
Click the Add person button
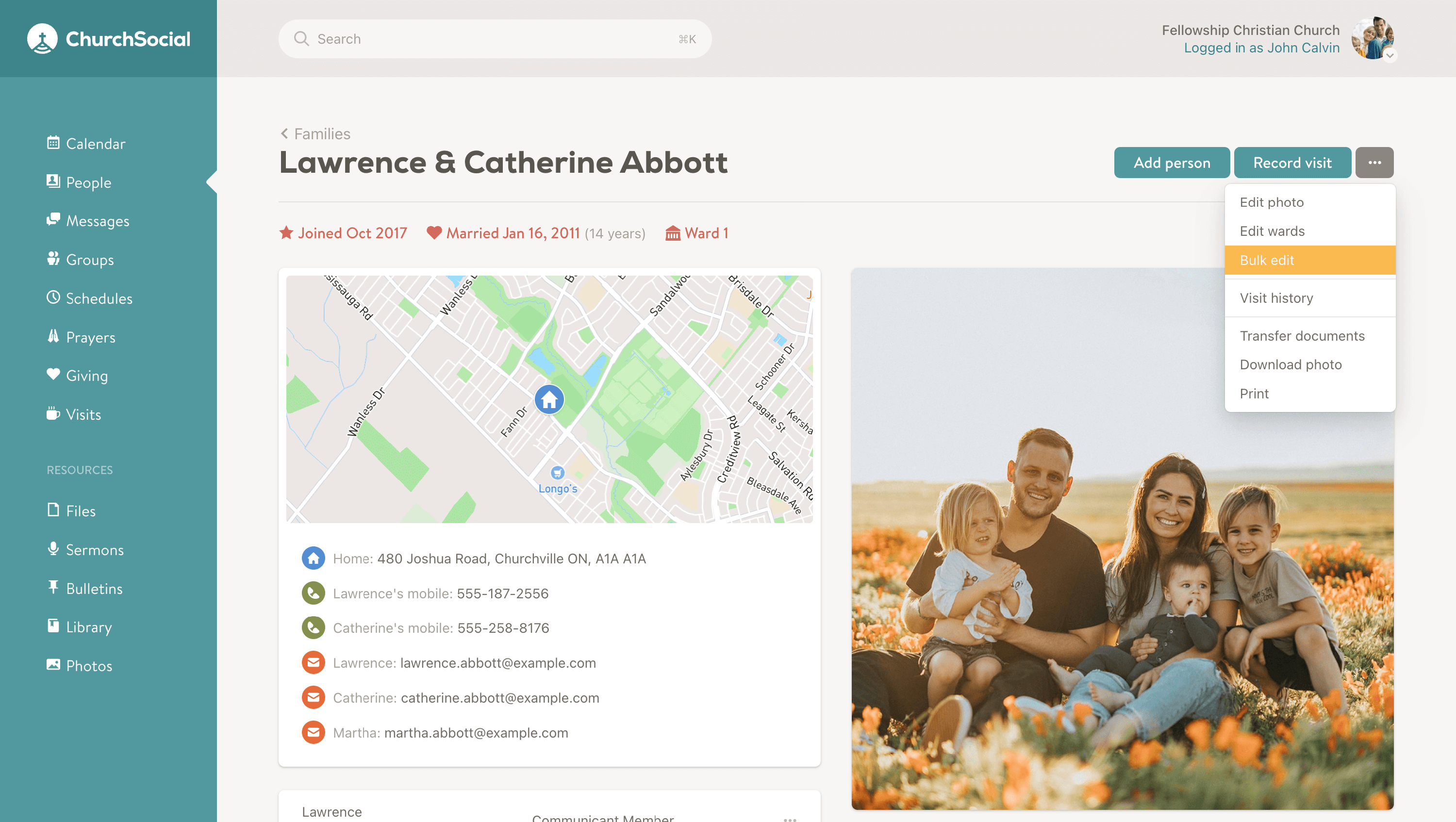pos(1171,163)
